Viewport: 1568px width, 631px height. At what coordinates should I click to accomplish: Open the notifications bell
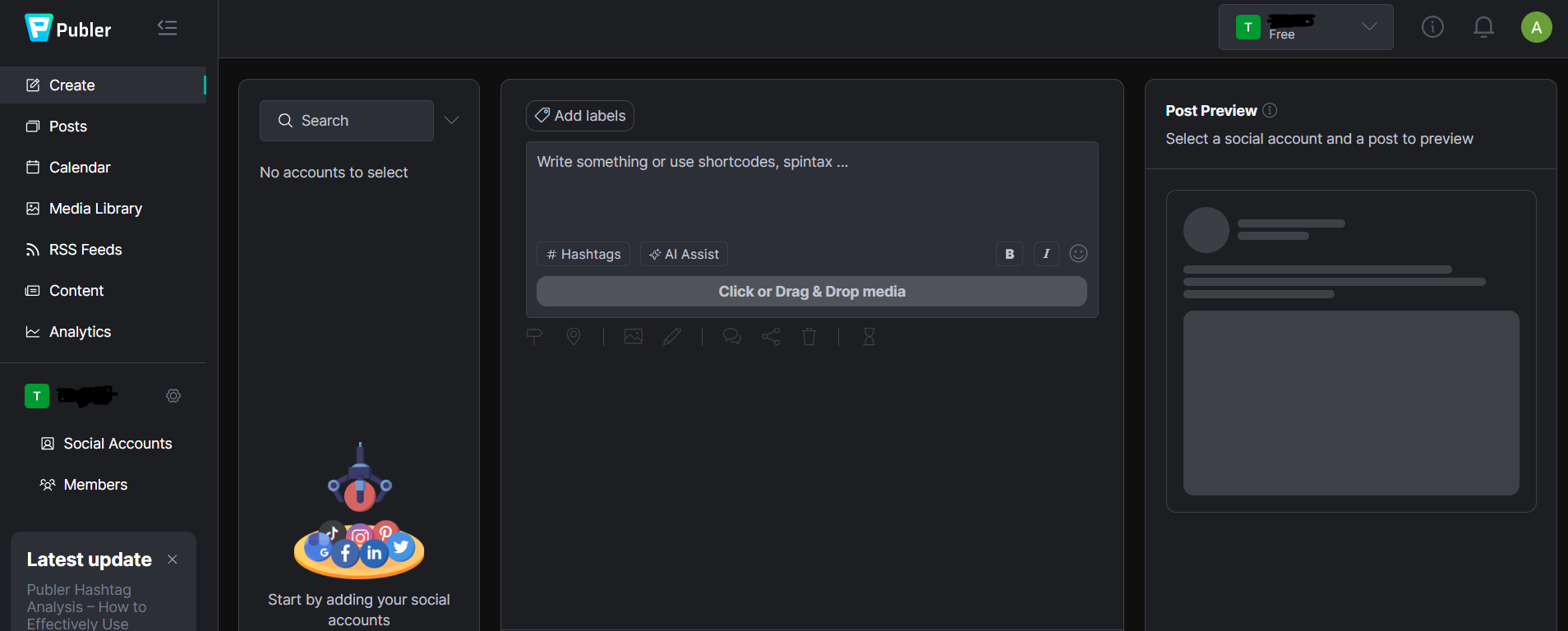click(1483, 27)
